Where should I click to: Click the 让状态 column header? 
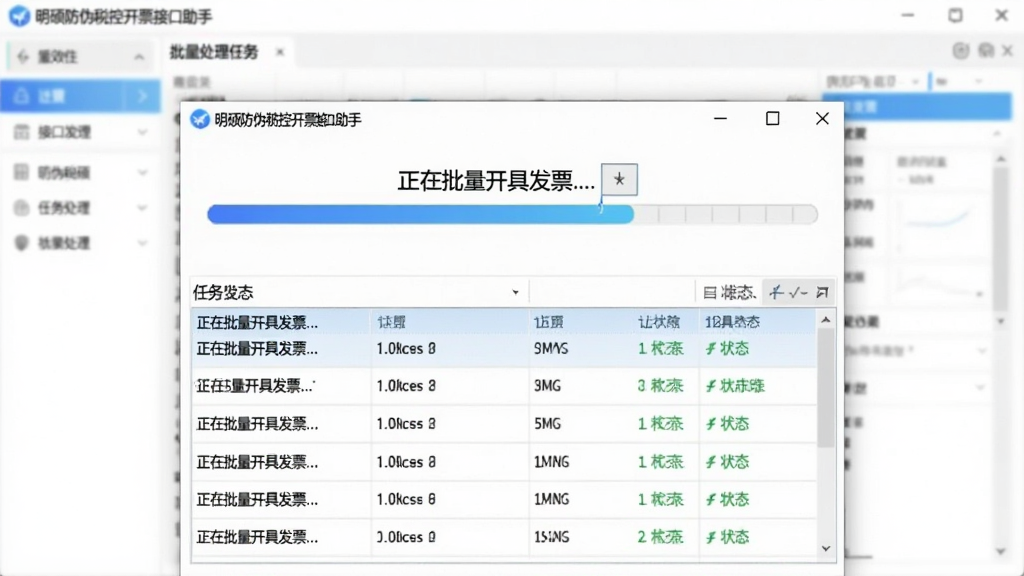[x=659, y=322]
